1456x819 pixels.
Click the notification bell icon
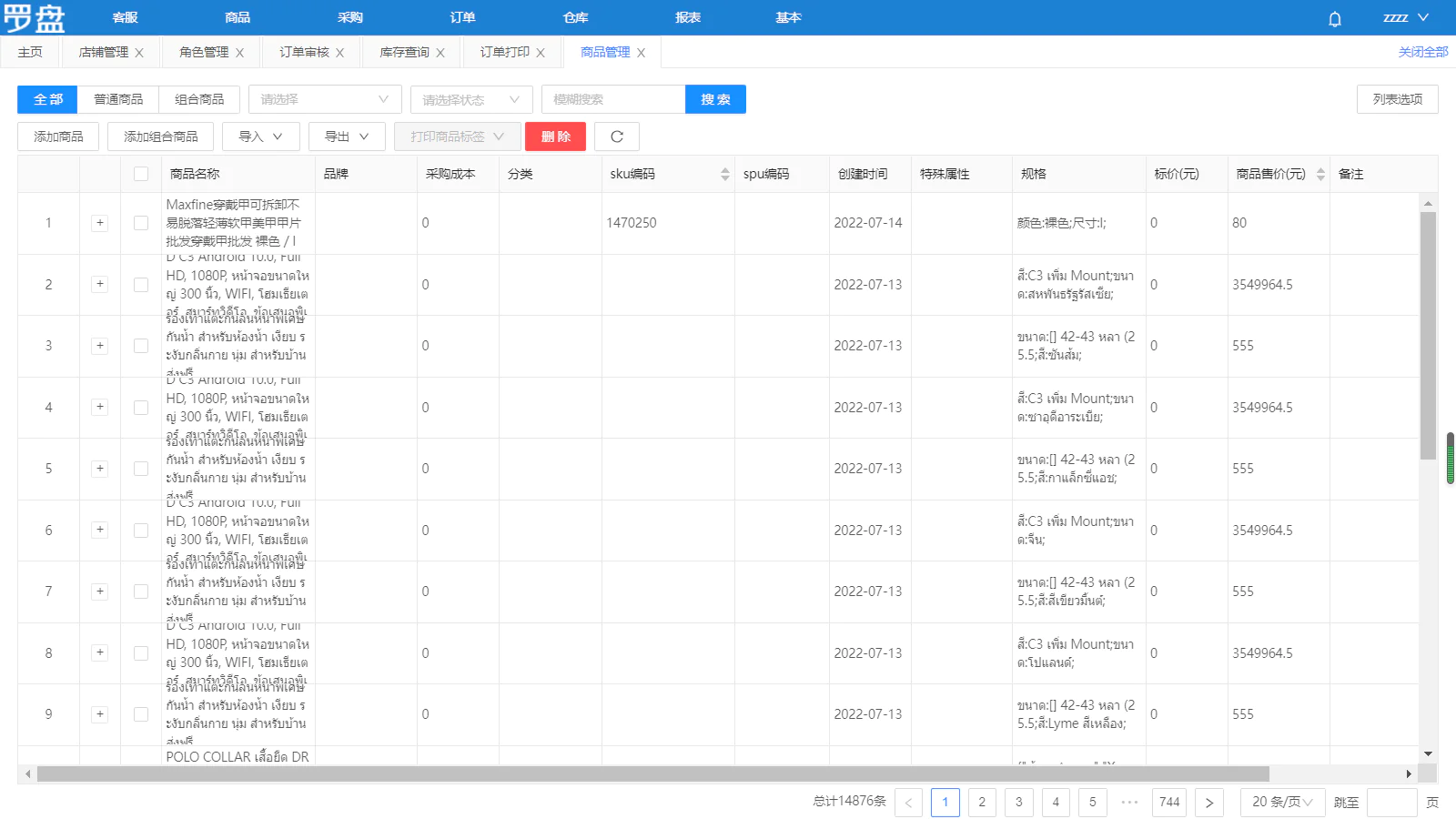[x=1334, y=18]
